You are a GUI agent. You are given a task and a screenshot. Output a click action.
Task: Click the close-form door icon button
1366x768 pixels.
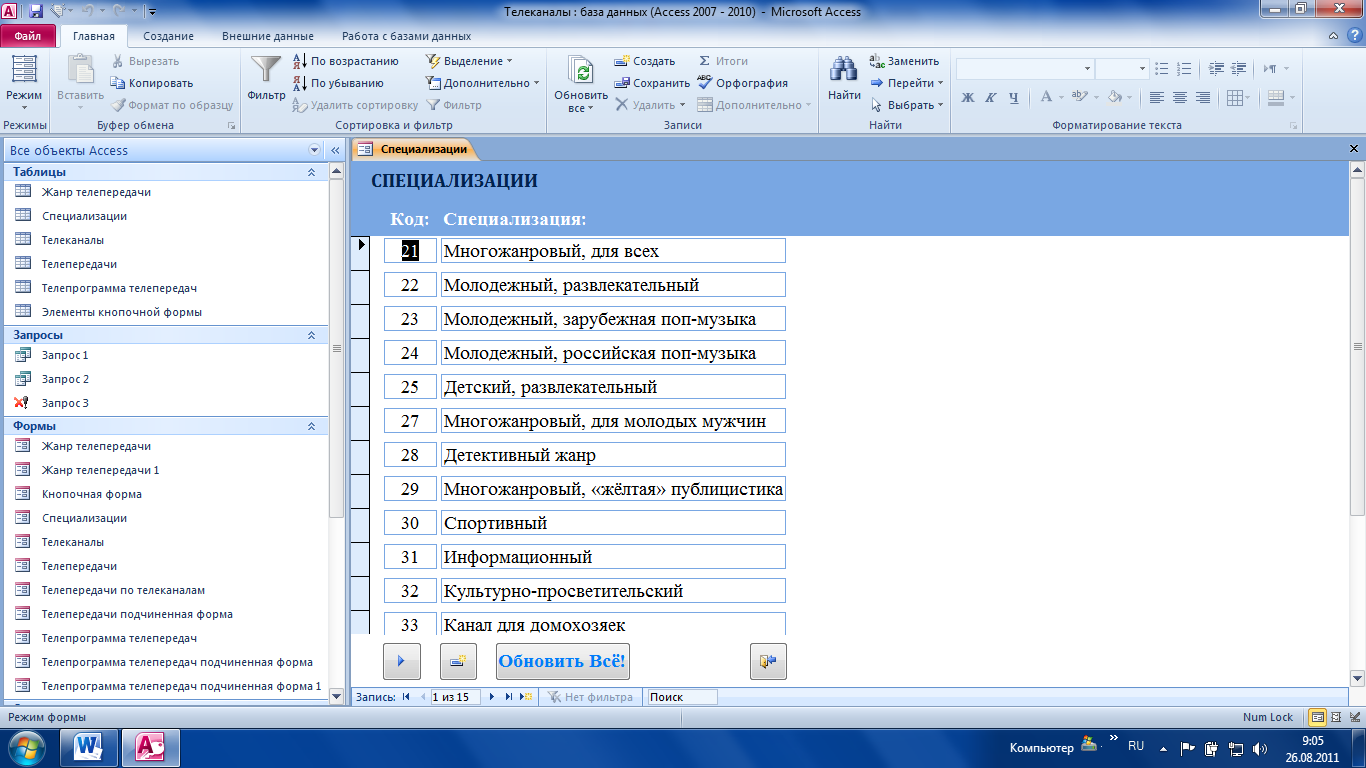(768, 661)
